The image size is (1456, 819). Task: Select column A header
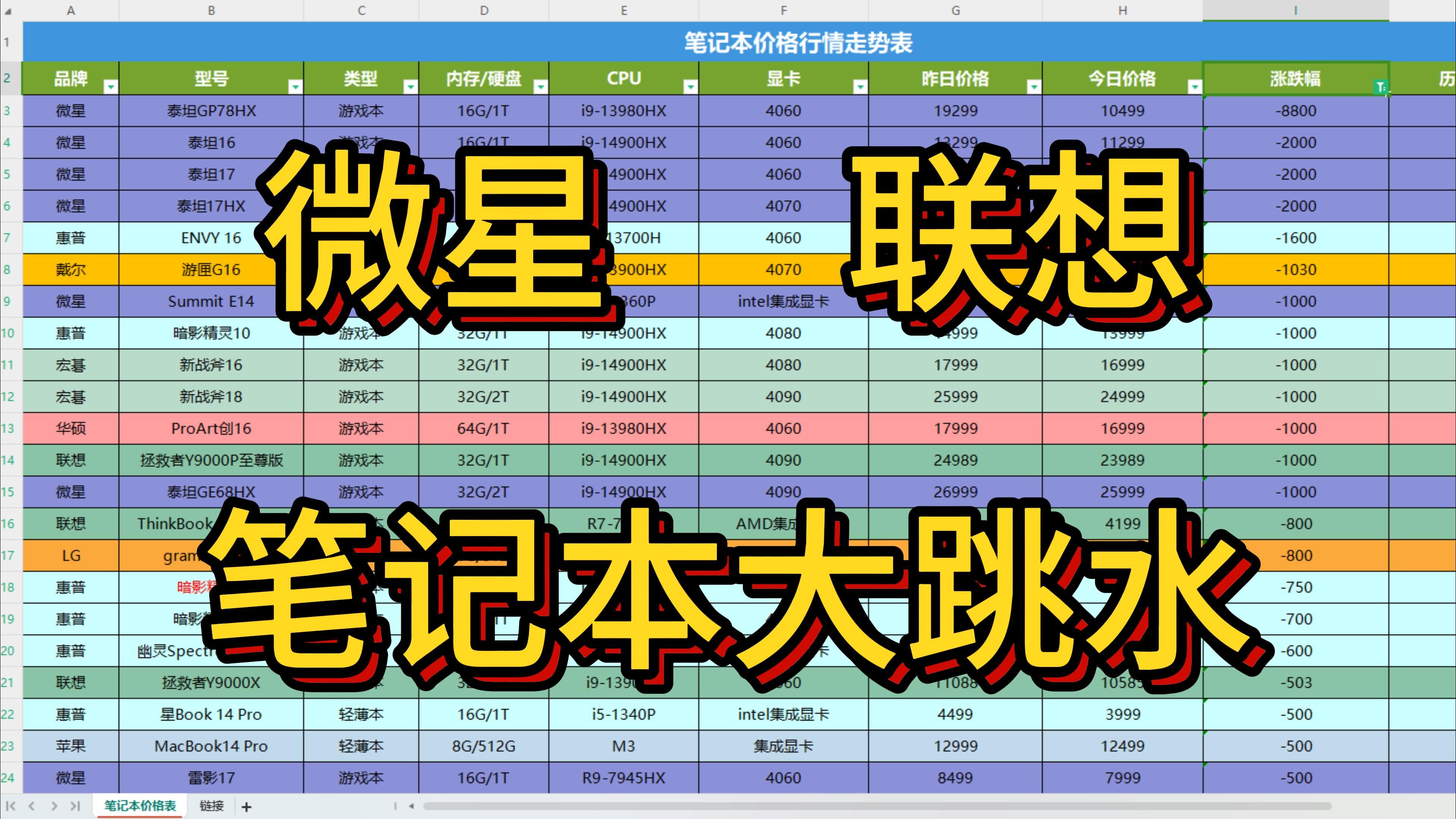[x=71, y=10]
